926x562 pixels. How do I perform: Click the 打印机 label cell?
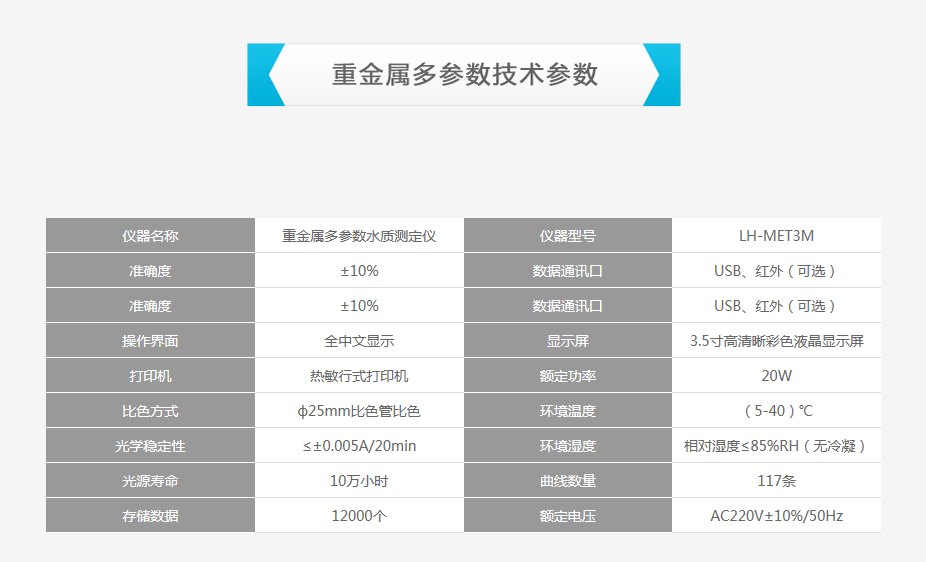tap(151, 375)
